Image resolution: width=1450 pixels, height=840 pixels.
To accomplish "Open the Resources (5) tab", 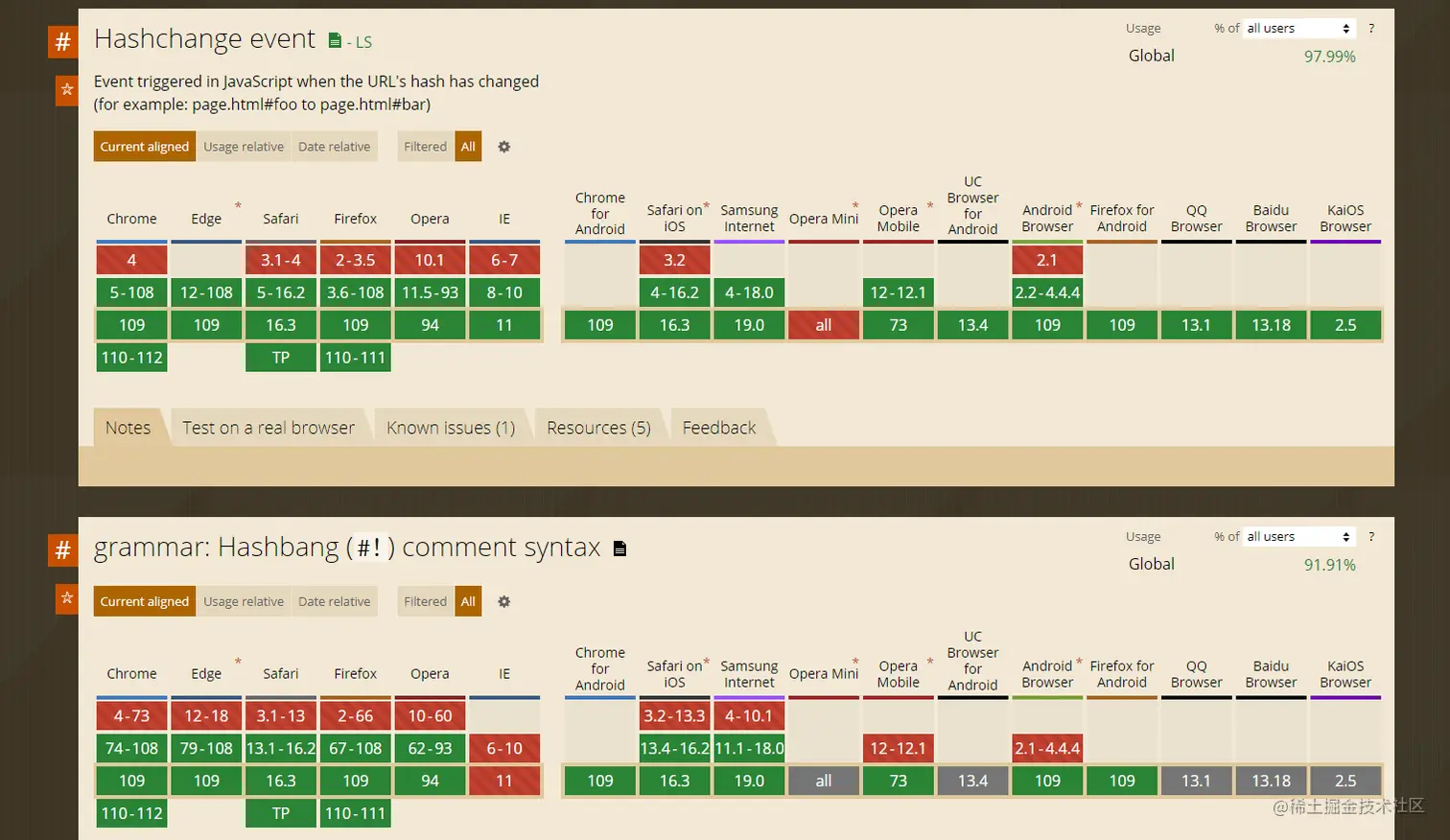I will [598, 428].
